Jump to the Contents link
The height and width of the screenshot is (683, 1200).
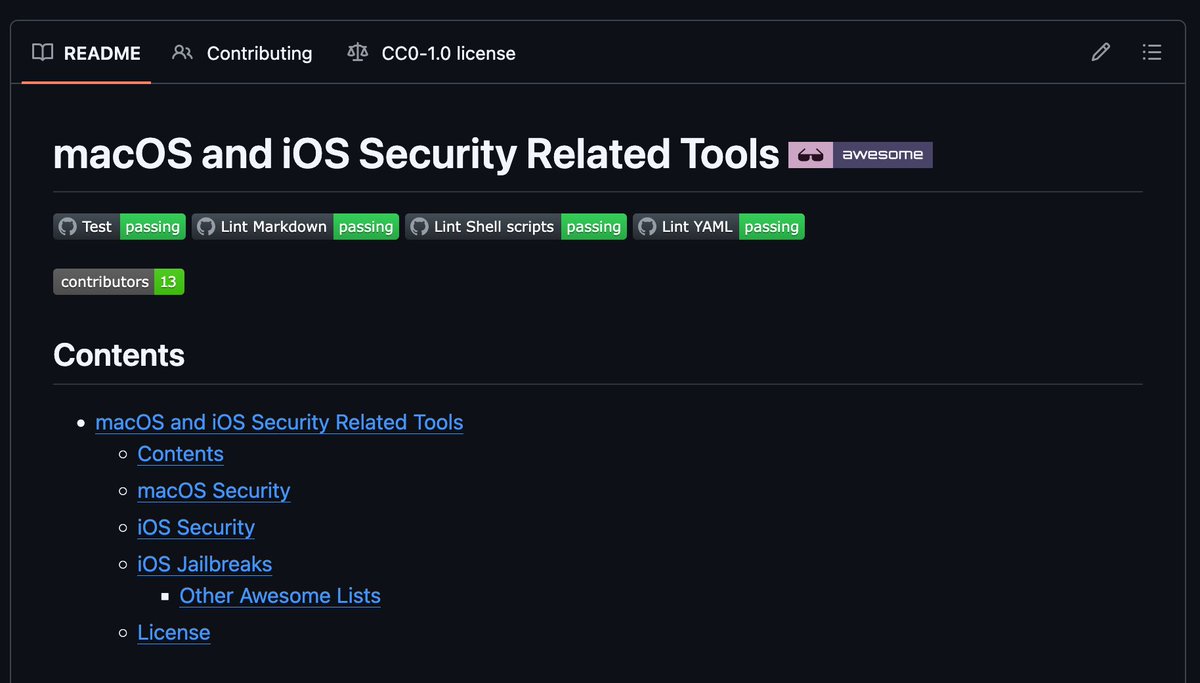tap(181, 454)
